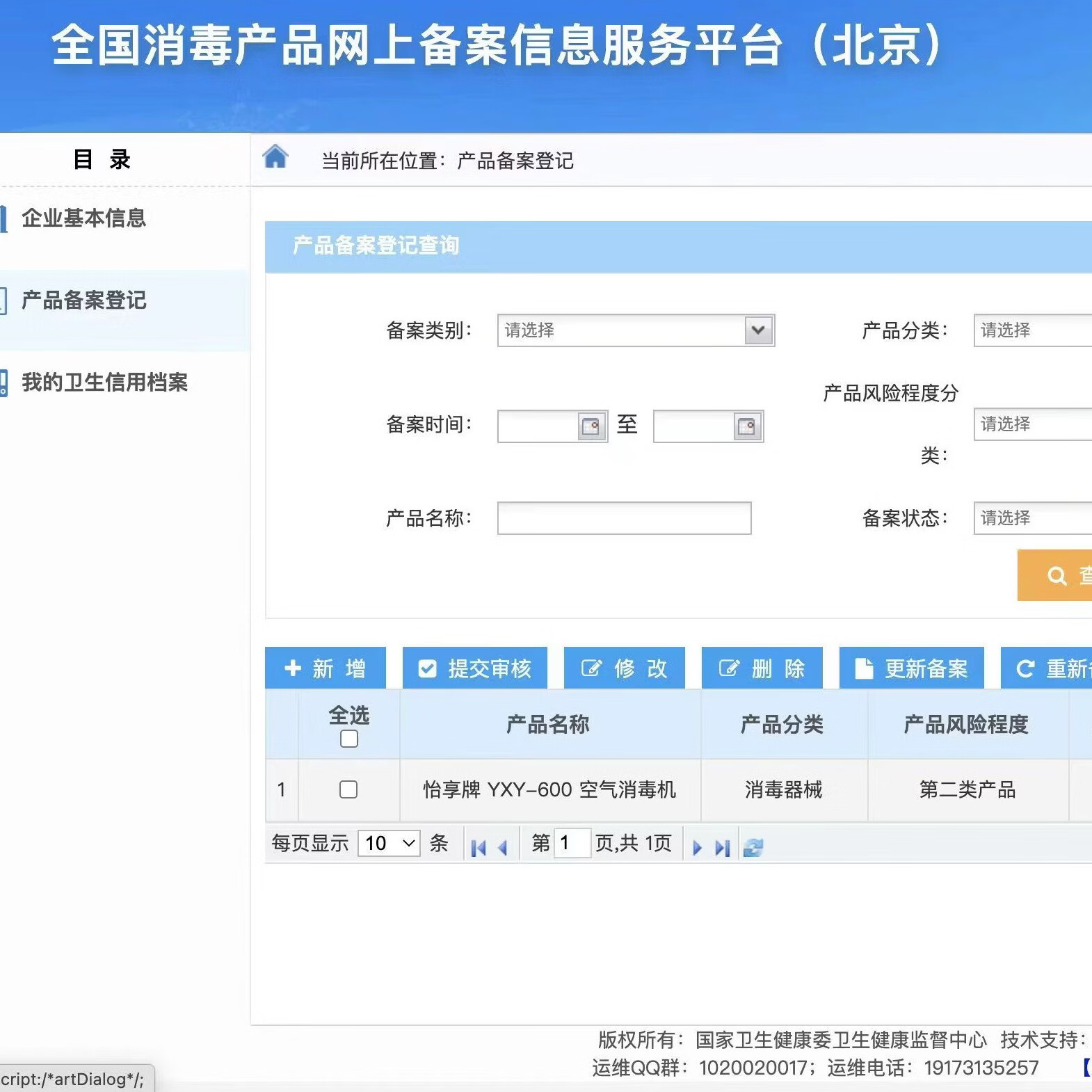Click the 第二类产品 table cell

(x=967, y=789)
